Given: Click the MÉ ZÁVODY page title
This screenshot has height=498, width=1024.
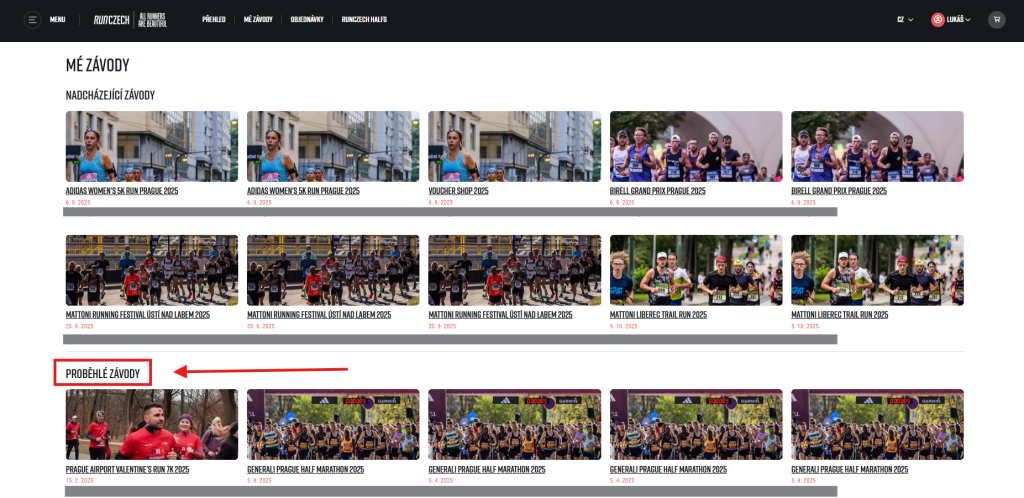Looking at the screenshot, I should click(97, 65).
